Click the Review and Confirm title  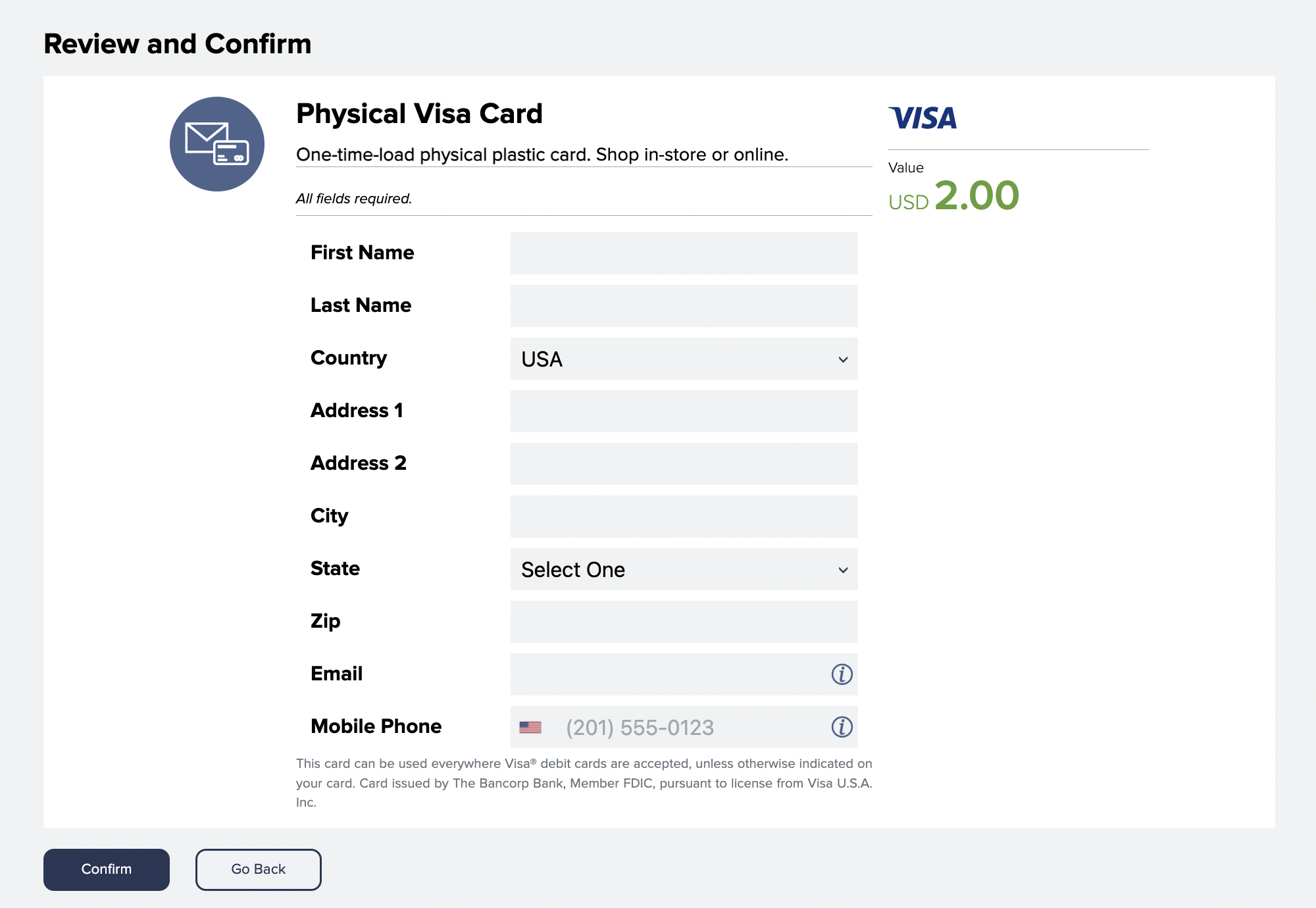(178, 44)
